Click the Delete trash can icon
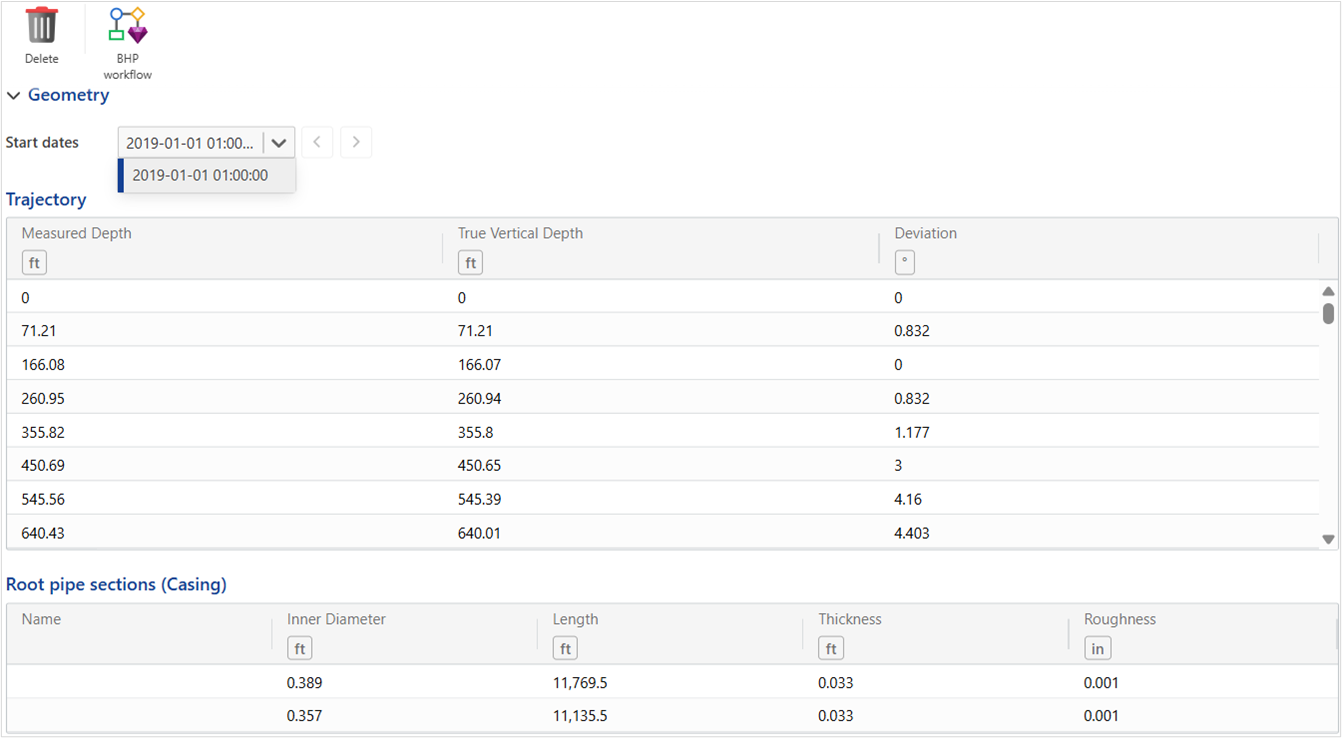The height and width of the screenshot is (738, 1342). [x=42, y=26]
